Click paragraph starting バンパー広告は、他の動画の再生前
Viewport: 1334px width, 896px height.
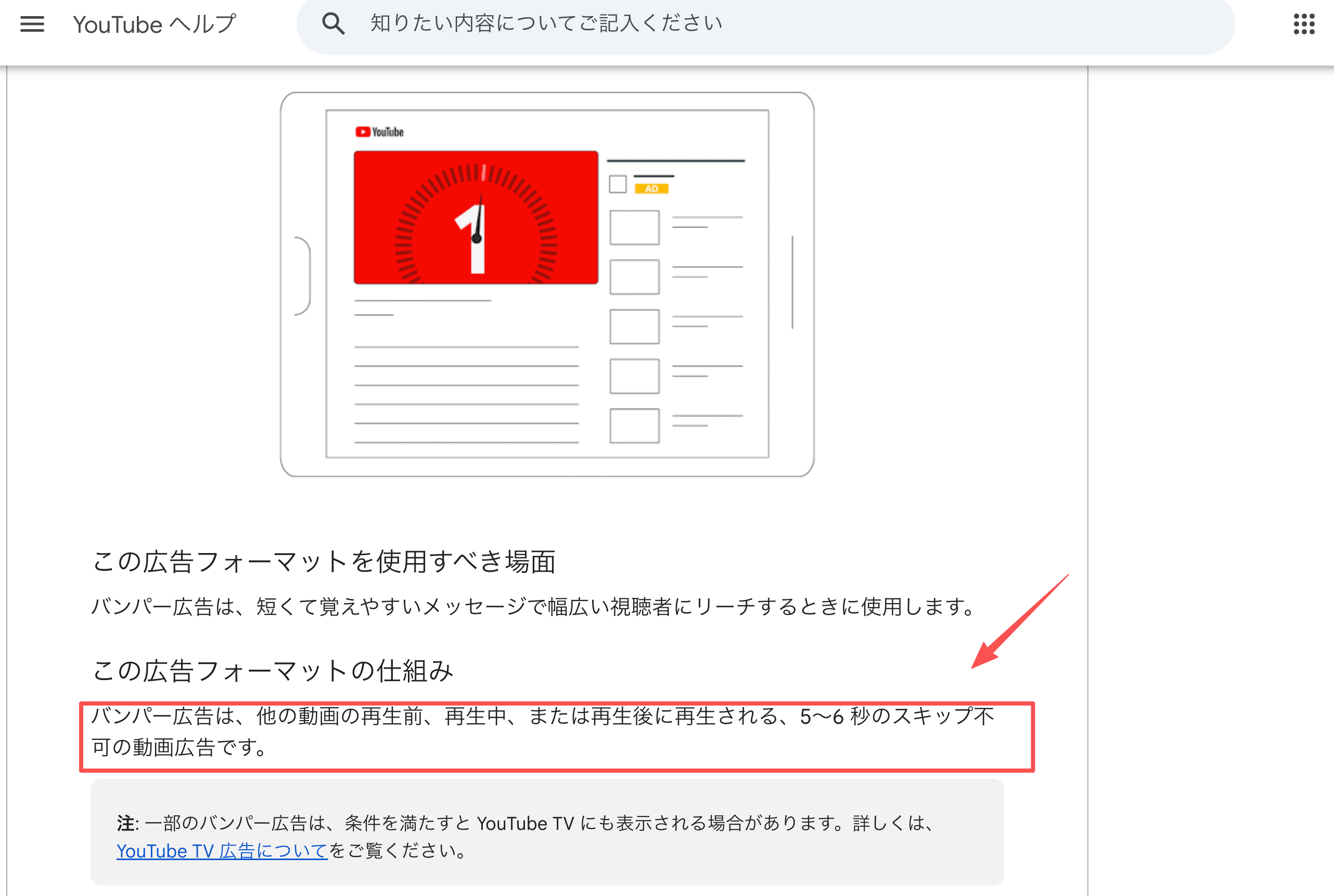[x=543, y=732]
